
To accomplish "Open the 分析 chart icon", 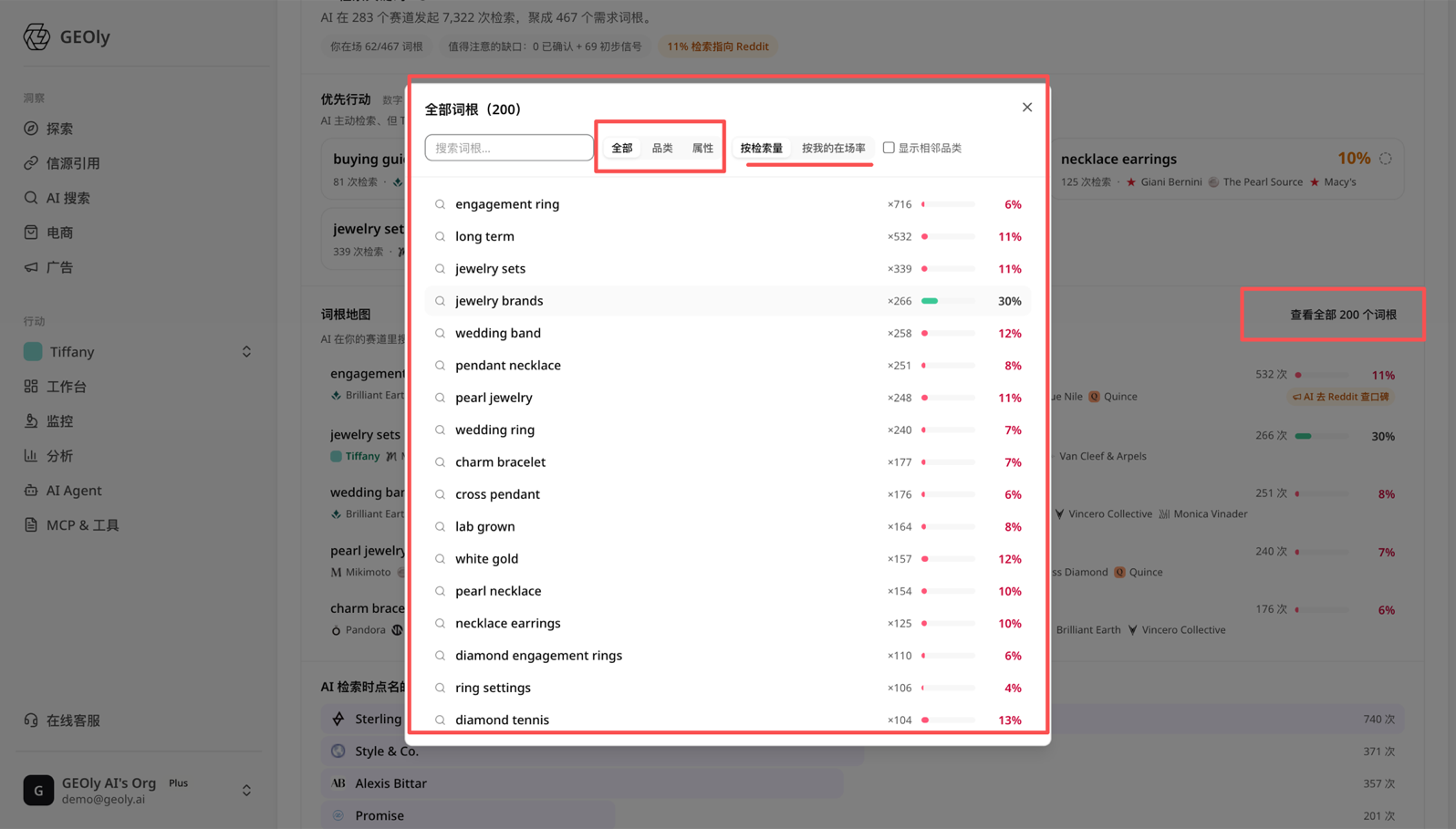I will pos(31,456).
